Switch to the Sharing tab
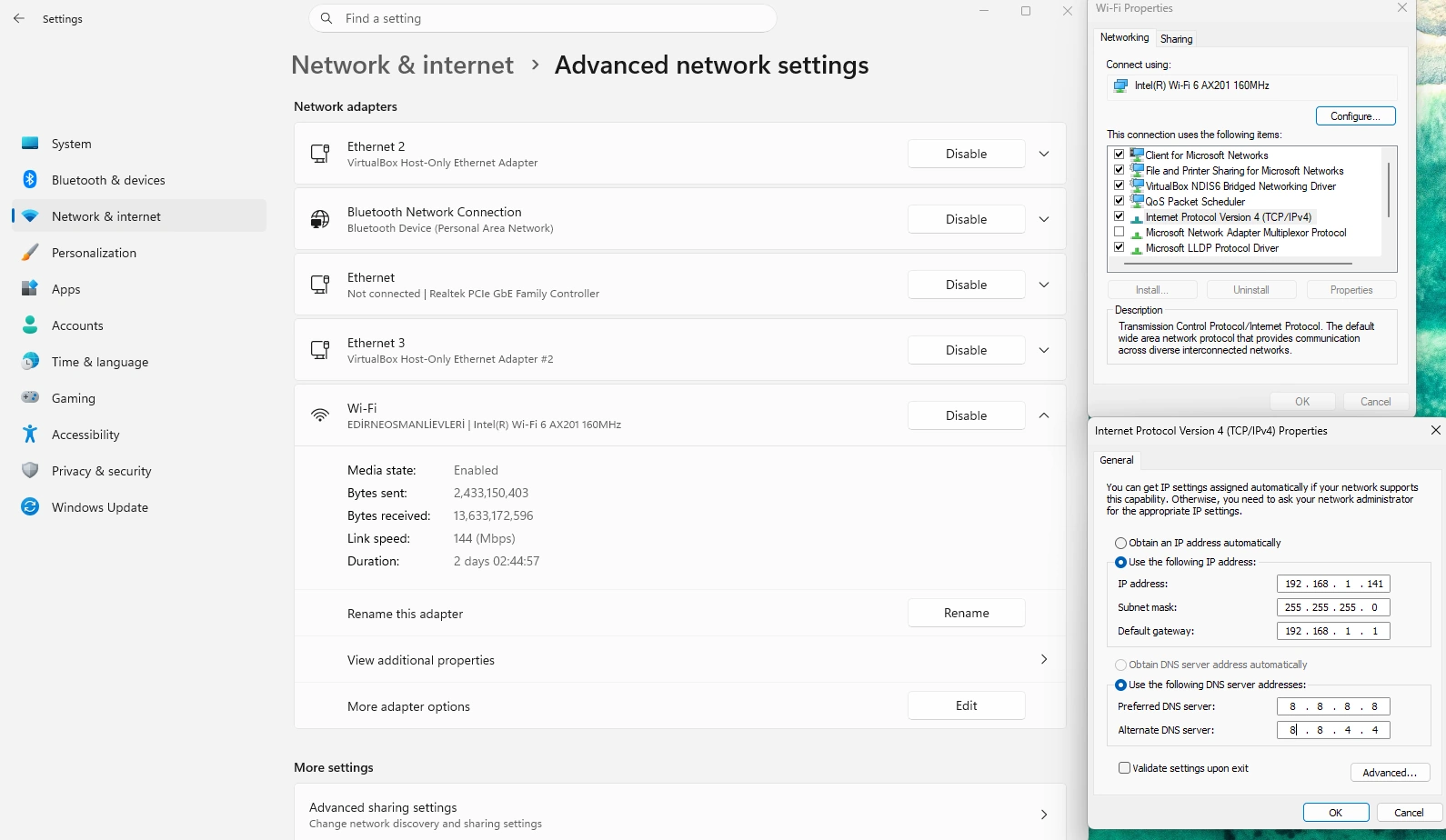Image resolution: width=1446 pixels, height=840 pixels. (1176, 39)
